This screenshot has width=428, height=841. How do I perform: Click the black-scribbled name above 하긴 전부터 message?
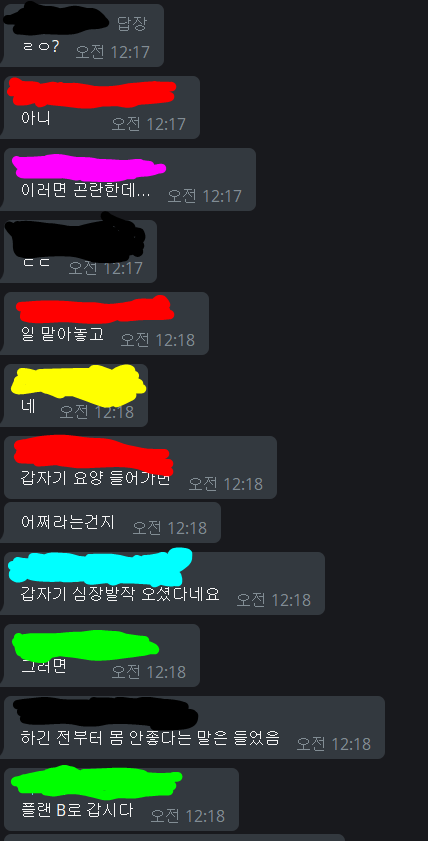pos(105,712)
